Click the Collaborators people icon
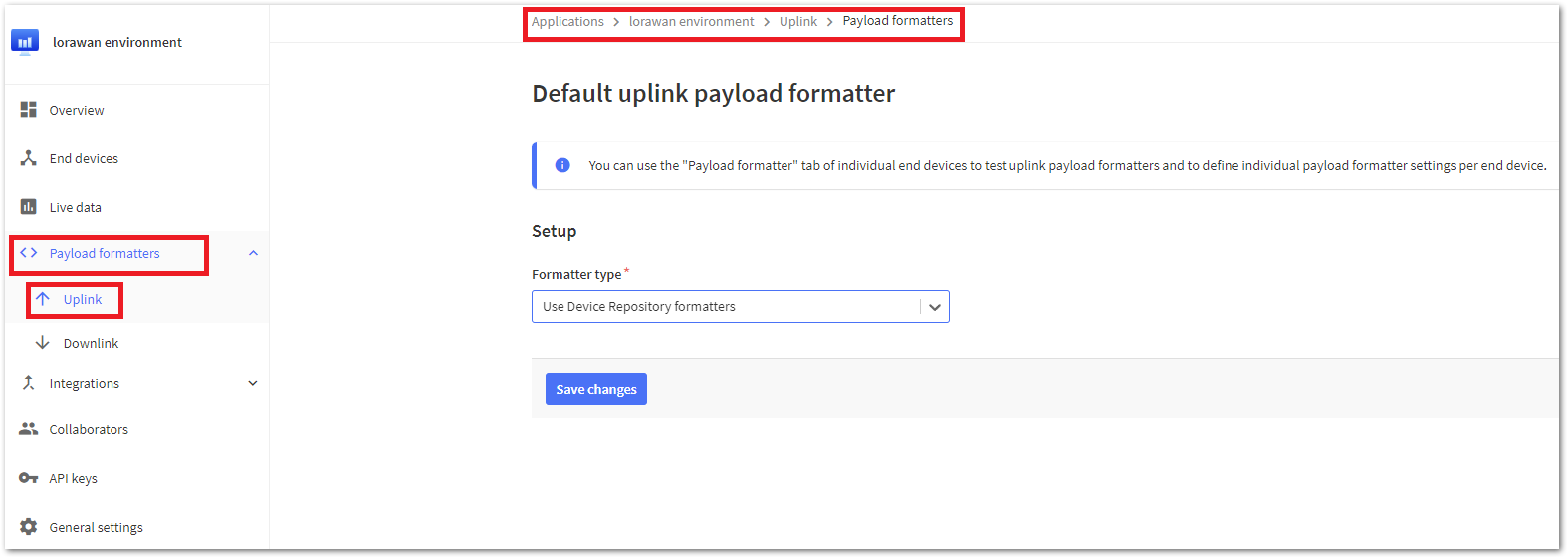Image resolution: width=1568 pixels, height=558 pixels. (x=29, y=429)
